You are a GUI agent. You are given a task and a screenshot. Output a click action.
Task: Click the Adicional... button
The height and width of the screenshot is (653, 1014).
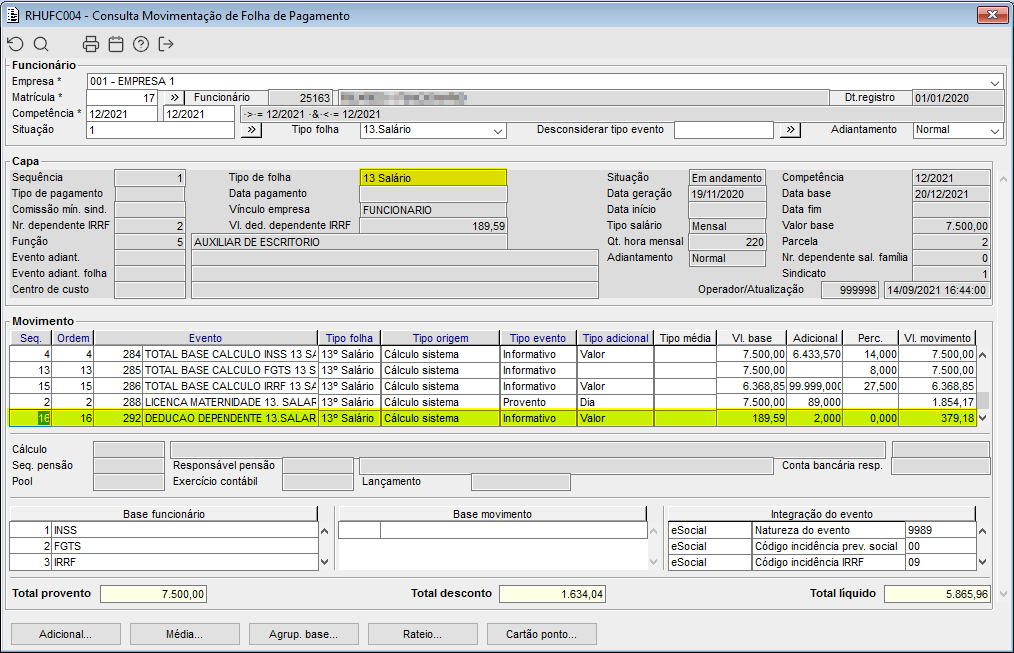pos(65,634)
